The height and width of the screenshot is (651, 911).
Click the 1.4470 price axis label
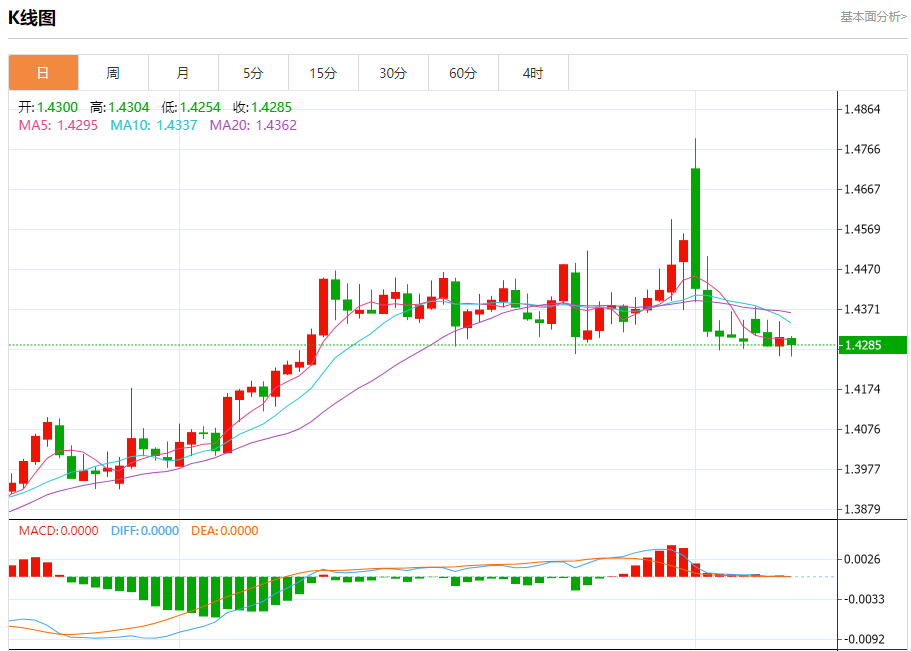(862, 269)
